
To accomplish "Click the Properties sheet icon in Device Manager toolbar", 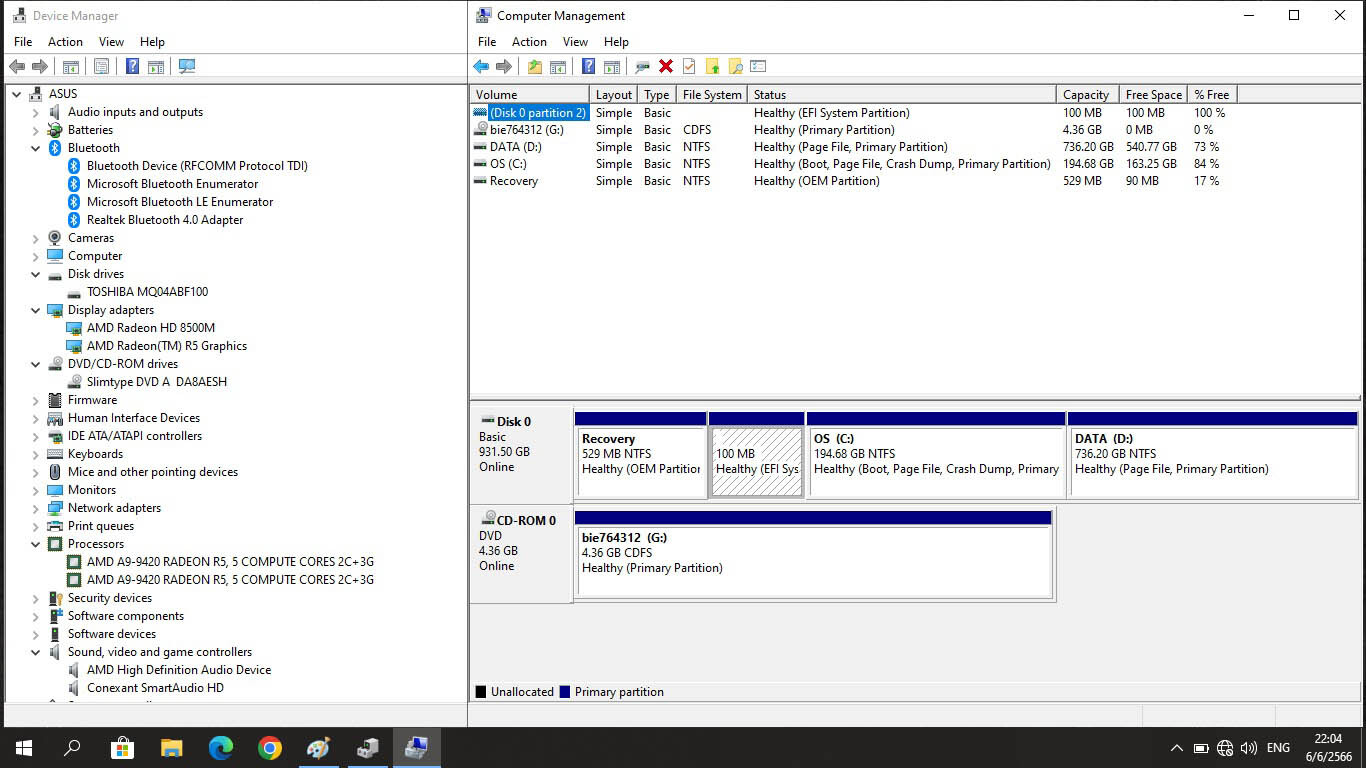I will click(x=101, y=67).
